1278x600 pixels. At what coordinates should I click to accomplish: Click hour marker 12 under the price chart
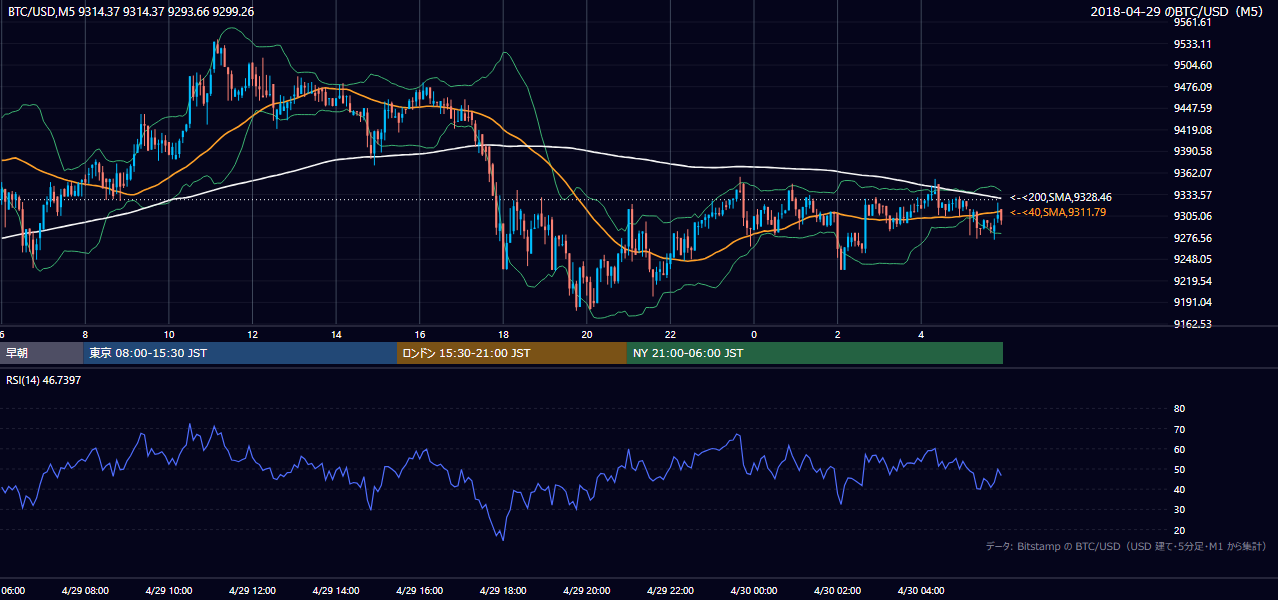[252, 334]
